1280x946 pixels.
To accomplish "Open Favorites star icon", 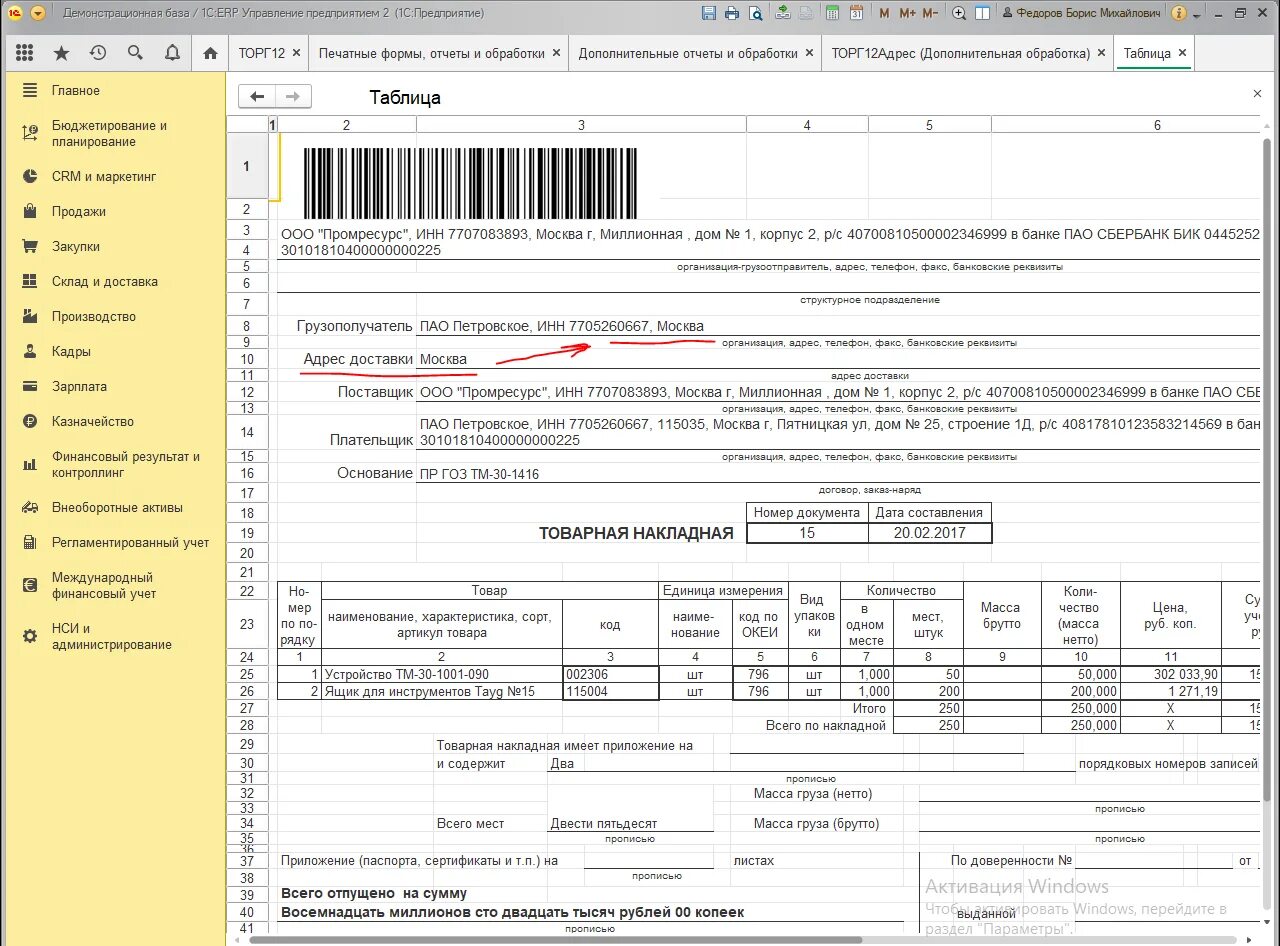I will coord(61,53).
